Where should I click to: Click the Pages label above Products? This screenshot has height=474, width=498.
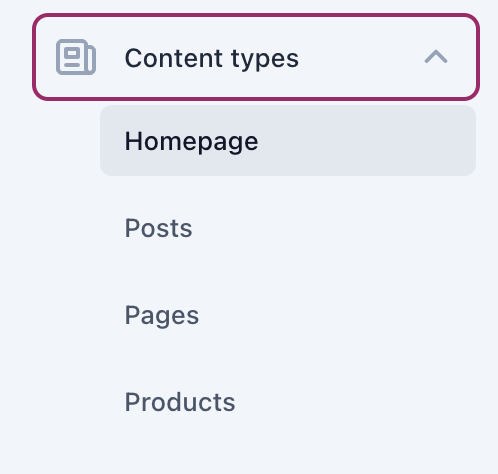[162, 316]
